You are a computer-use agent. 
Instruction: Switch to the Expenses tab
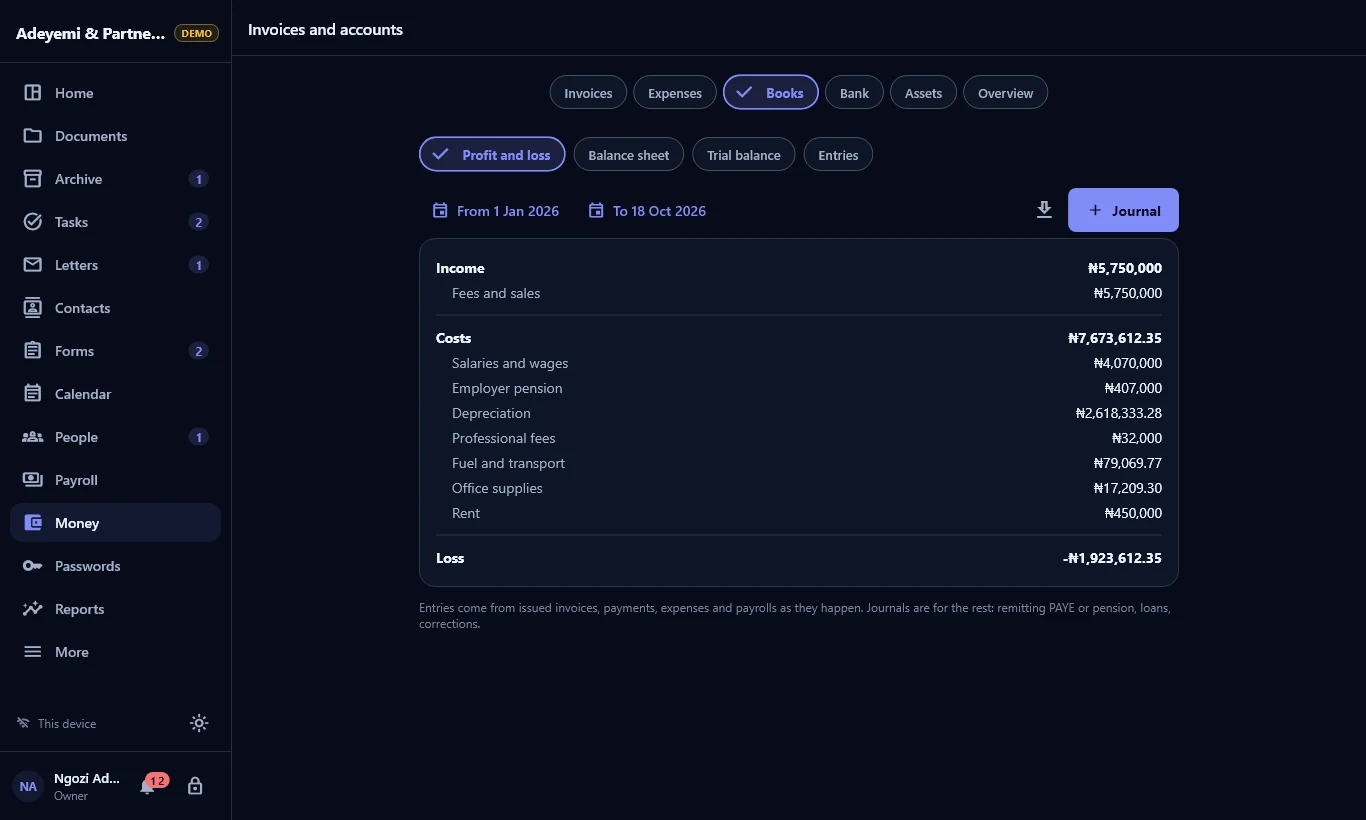675,93
